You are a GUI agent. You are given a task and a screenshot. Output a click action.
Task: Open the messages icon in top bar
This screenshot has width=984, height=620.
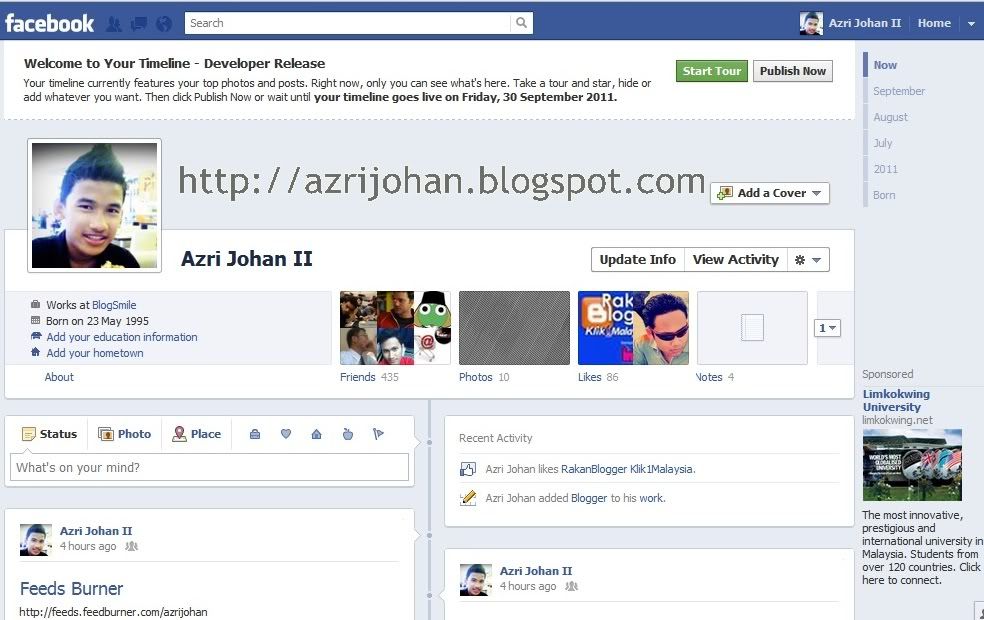click(139, 24)
